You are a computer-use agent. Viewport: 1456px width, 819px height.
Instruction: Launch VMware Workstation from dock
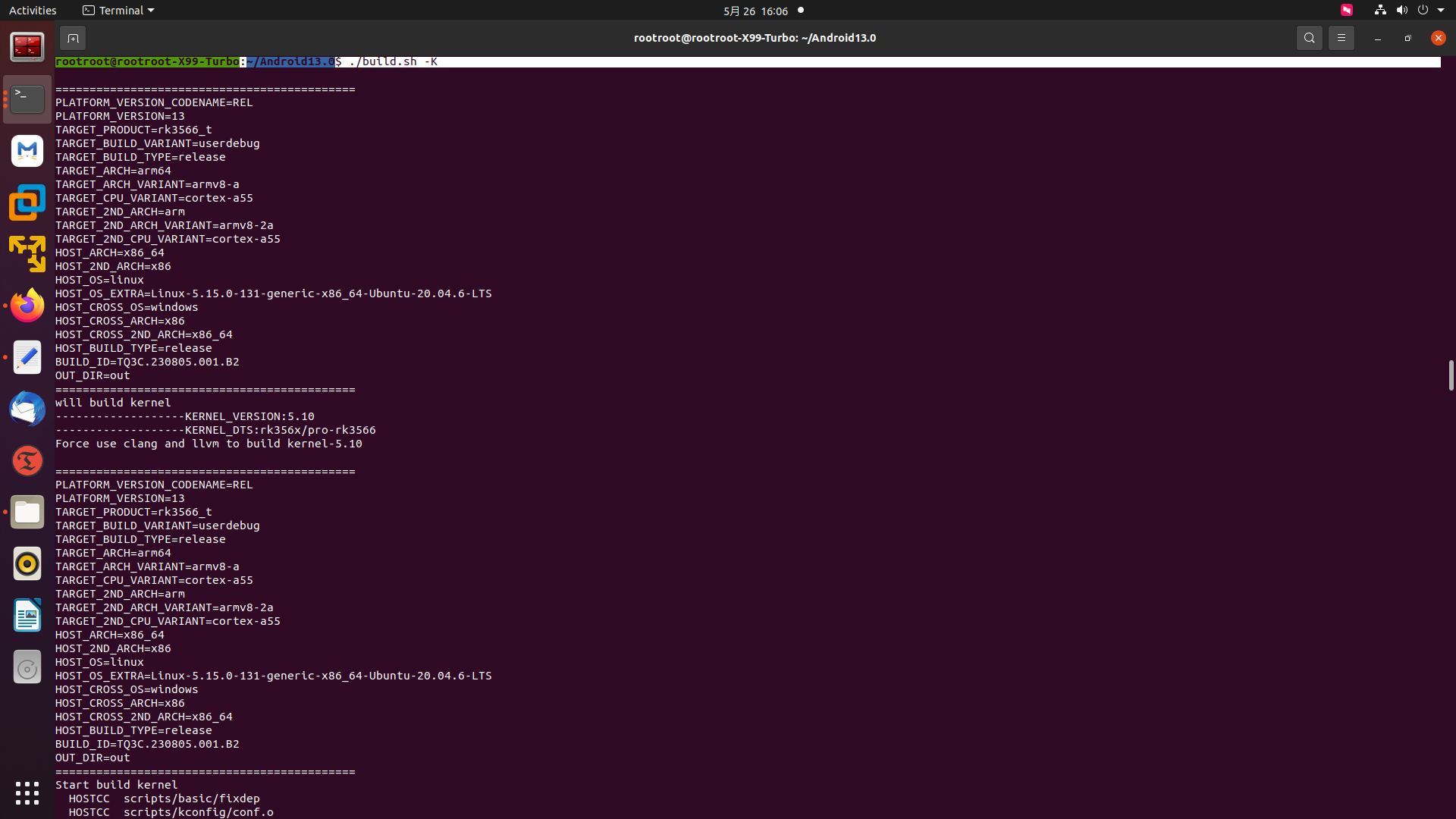pyautogui.click(x=27, y=202)
